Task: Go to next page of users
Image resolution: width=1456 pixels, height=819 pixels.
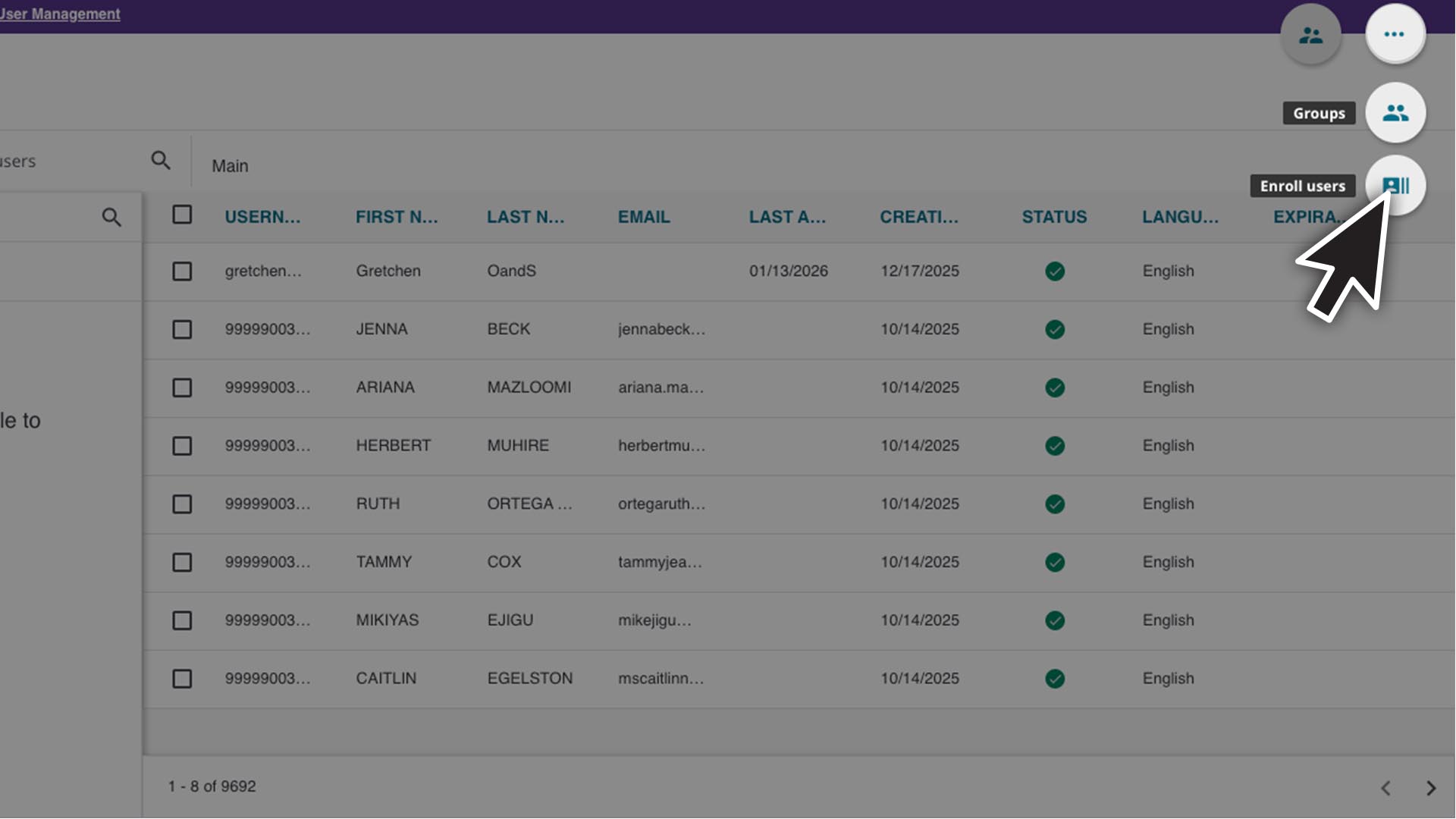Action: coord(1431,789)
